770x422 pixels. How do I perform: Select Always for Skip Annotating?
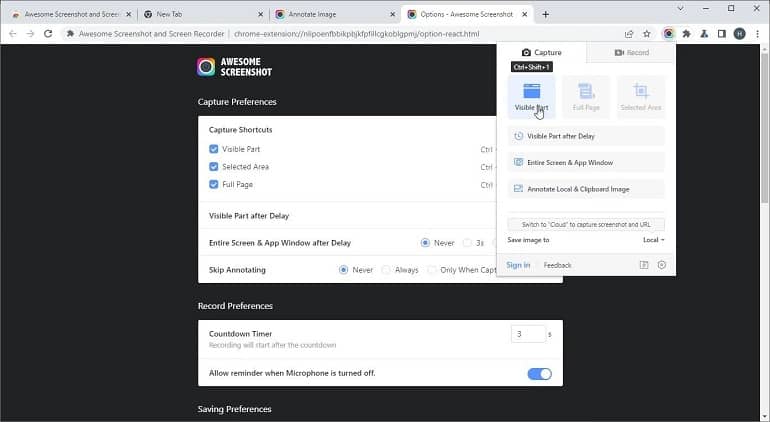[x=386, y=270]
